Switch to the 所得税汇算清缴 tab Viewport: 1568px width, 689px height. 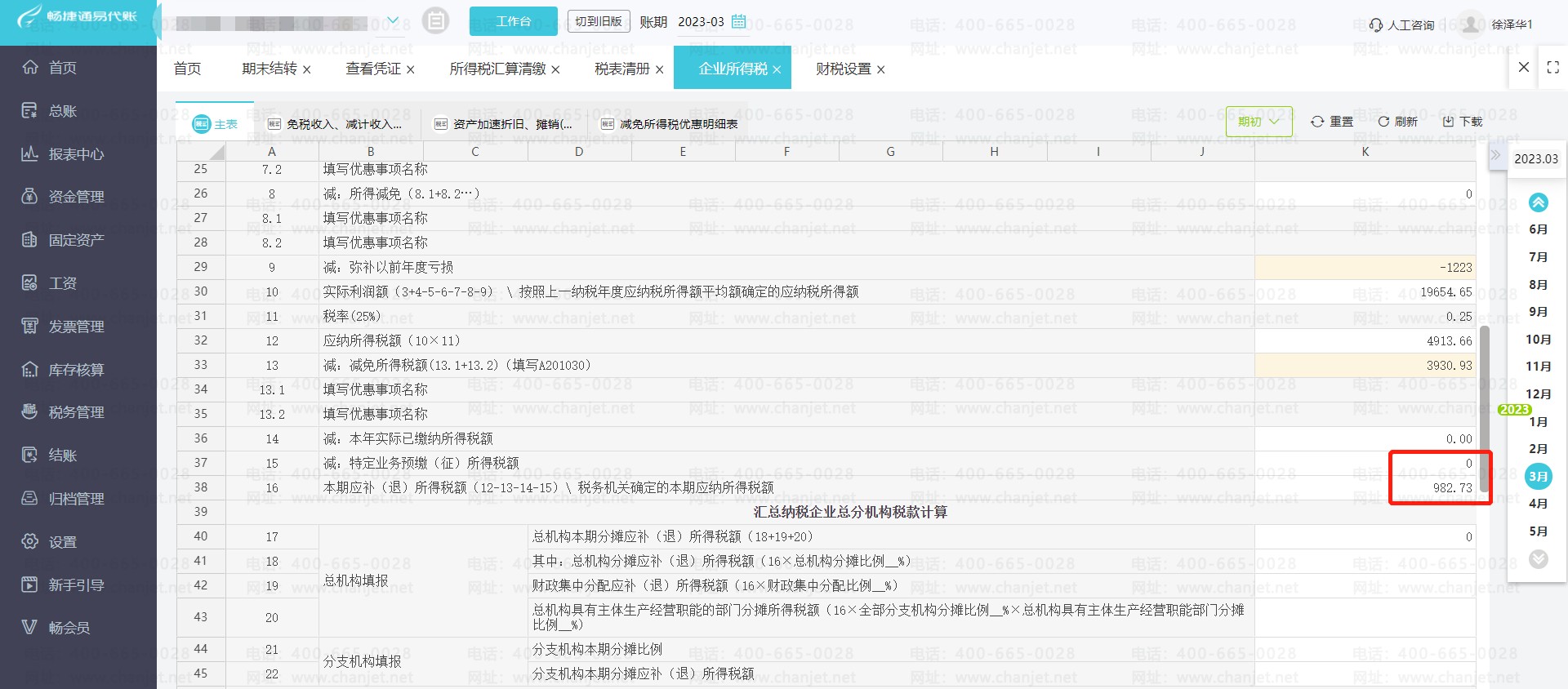click(497, 69)
